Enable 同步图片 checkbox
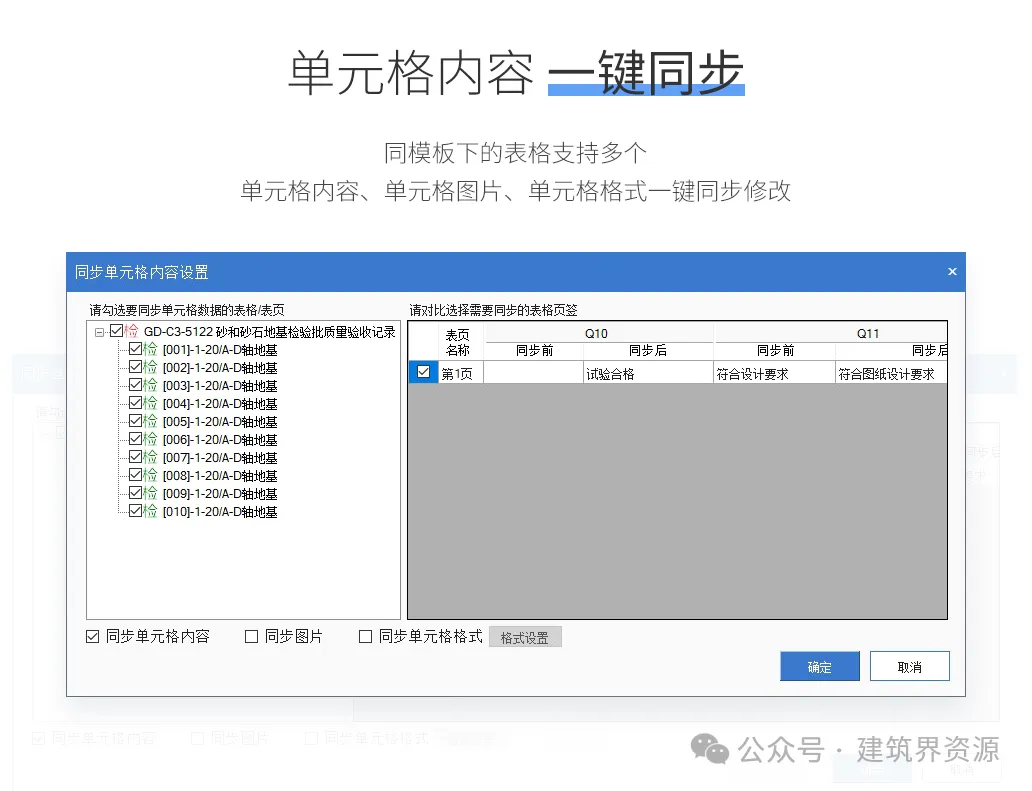1032x791 pixels. click(x=251, y=636)
